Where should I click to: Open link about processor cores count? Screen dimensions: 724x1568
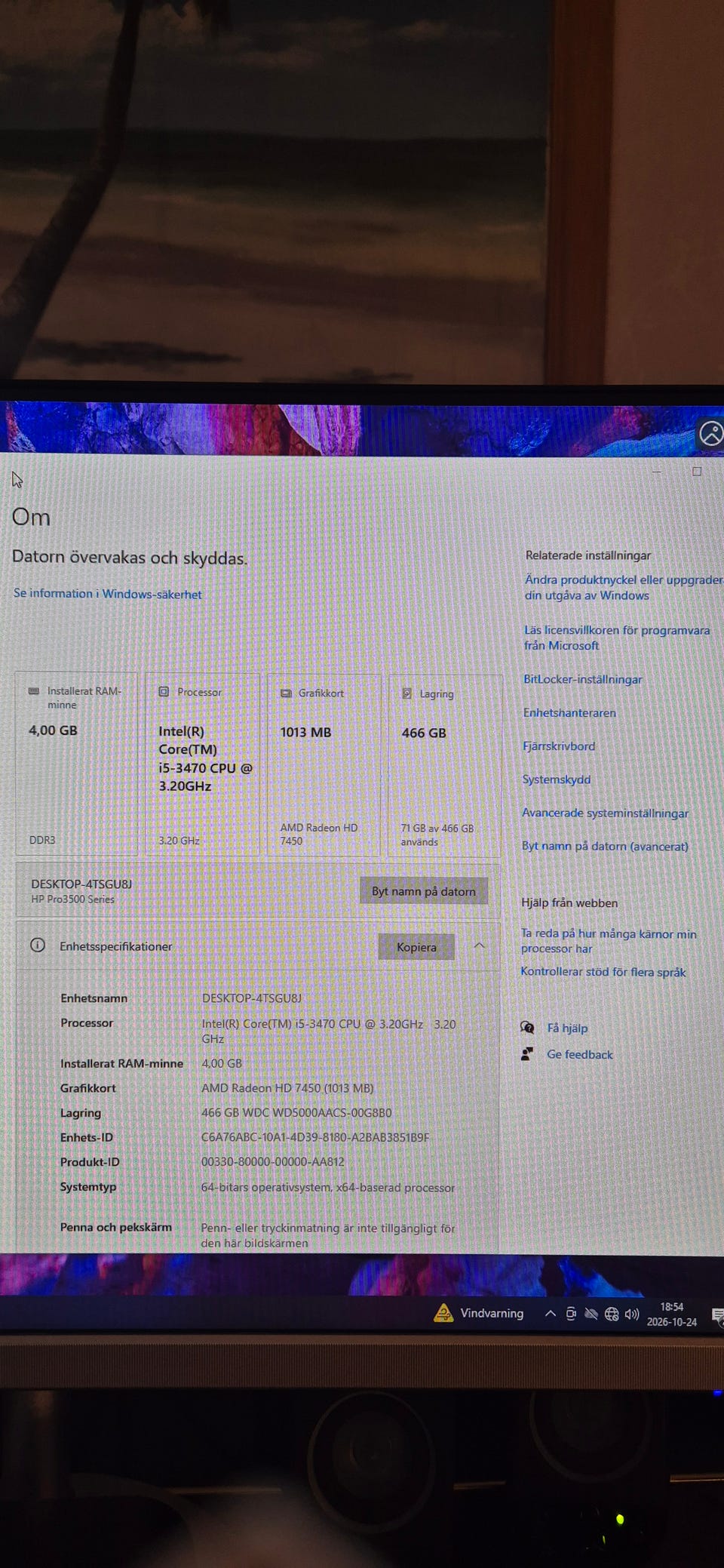(609, 941)
